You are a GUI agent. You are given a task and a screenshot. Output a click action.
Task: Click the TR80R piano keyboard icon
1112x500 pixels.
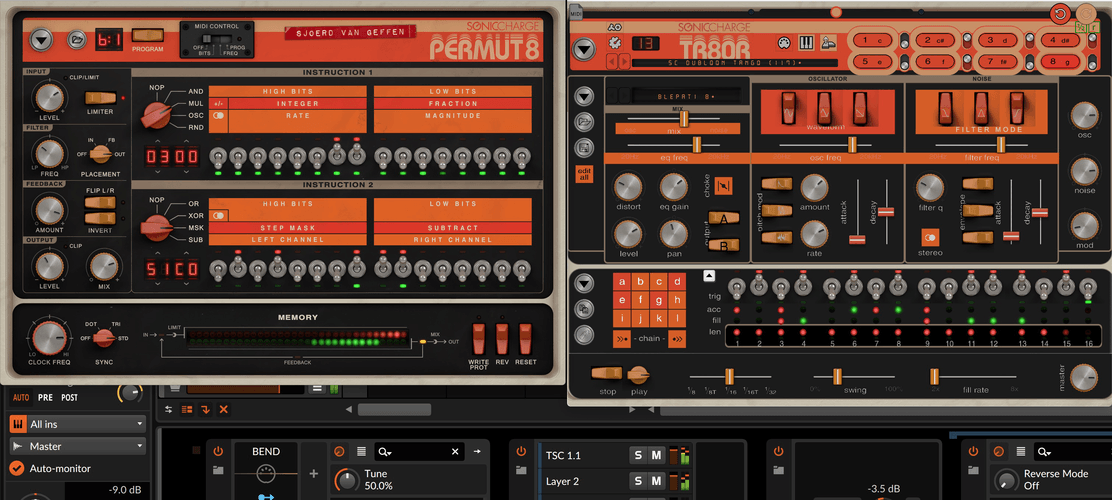click(x=806, y=43)
